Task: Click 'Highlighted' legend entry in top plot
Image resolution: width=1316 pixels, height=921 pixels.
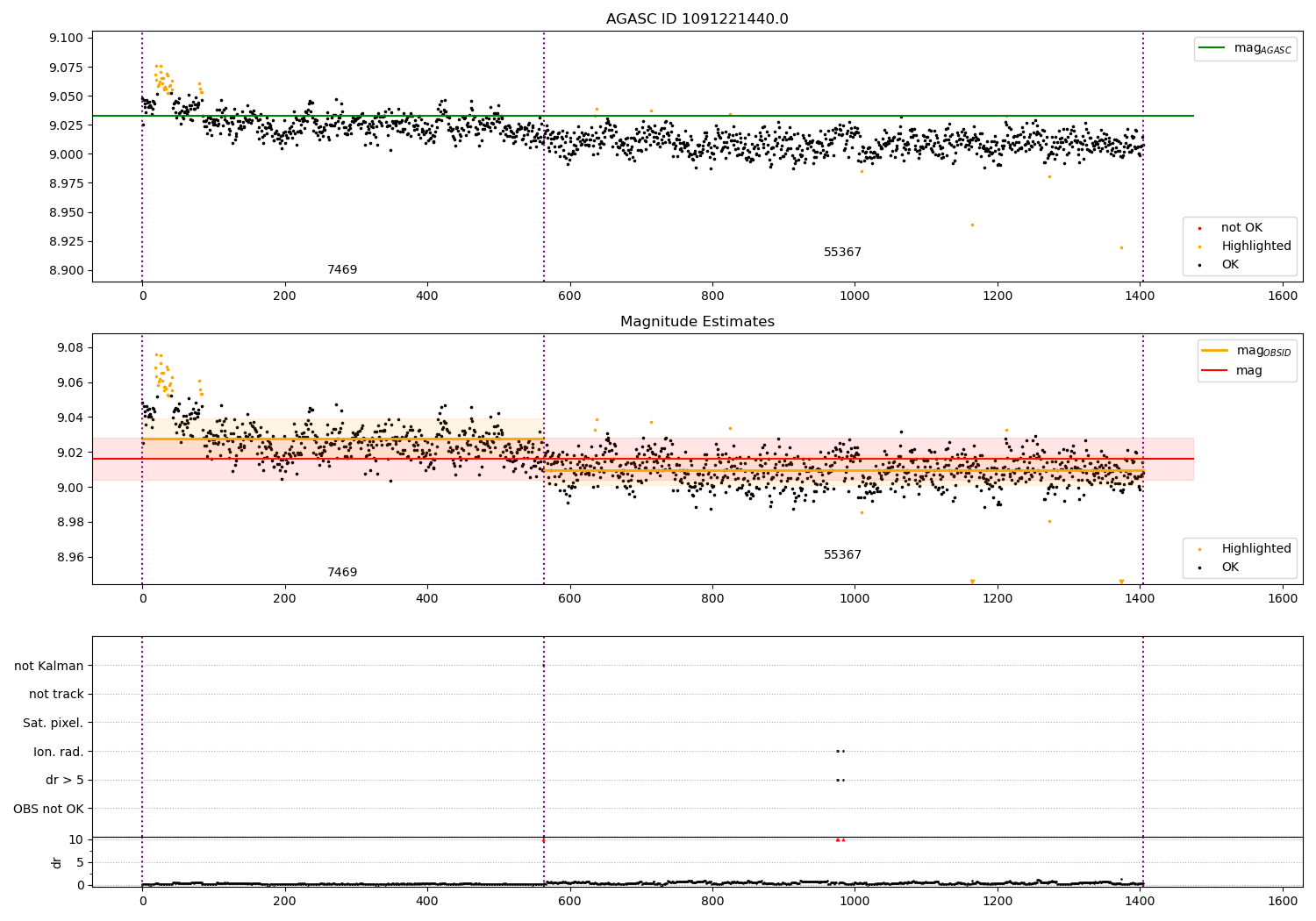Action: point(1245,246)
